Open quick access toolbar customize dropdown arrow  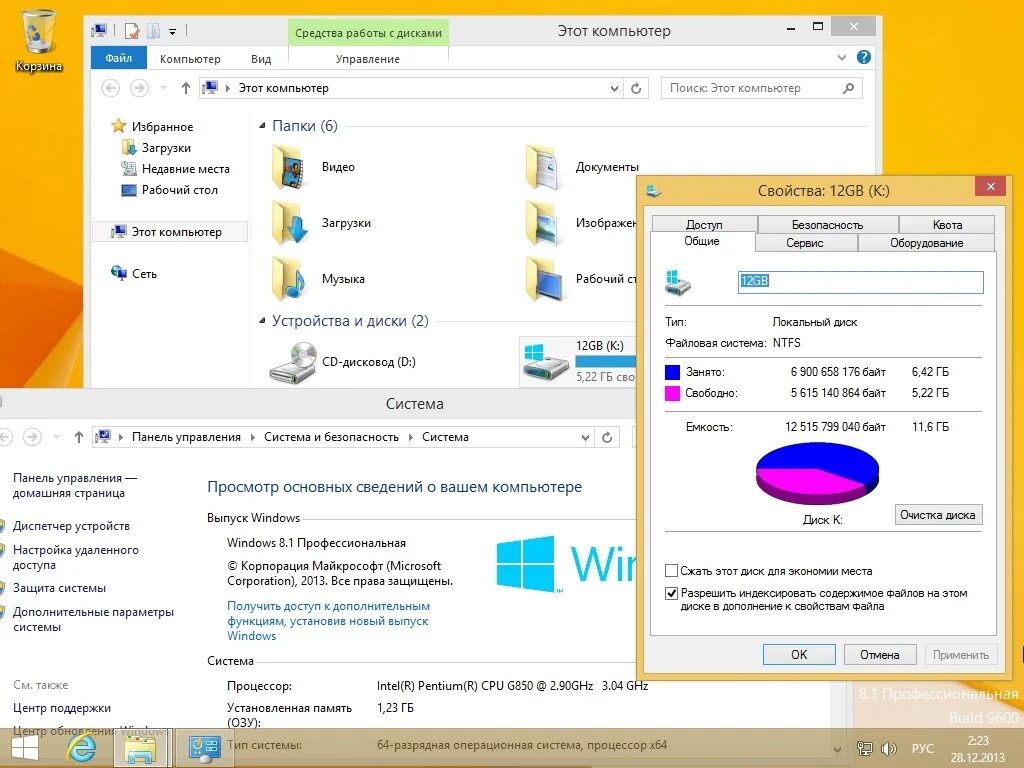[x=172, y=31]
